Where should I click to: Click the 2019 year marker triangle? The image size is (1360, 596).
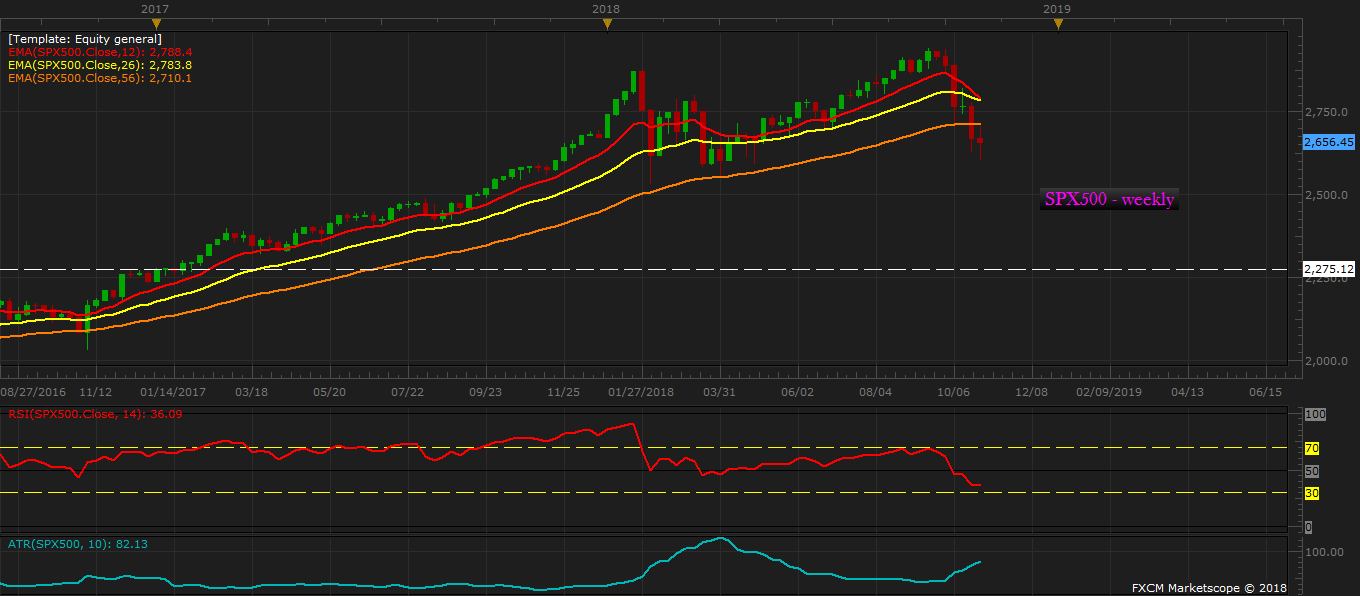click(x=1058, y=24)
